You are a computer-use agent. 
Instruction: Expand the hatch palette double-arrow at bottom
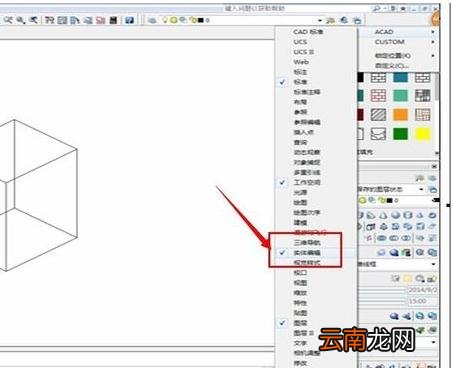coord(437,153)
